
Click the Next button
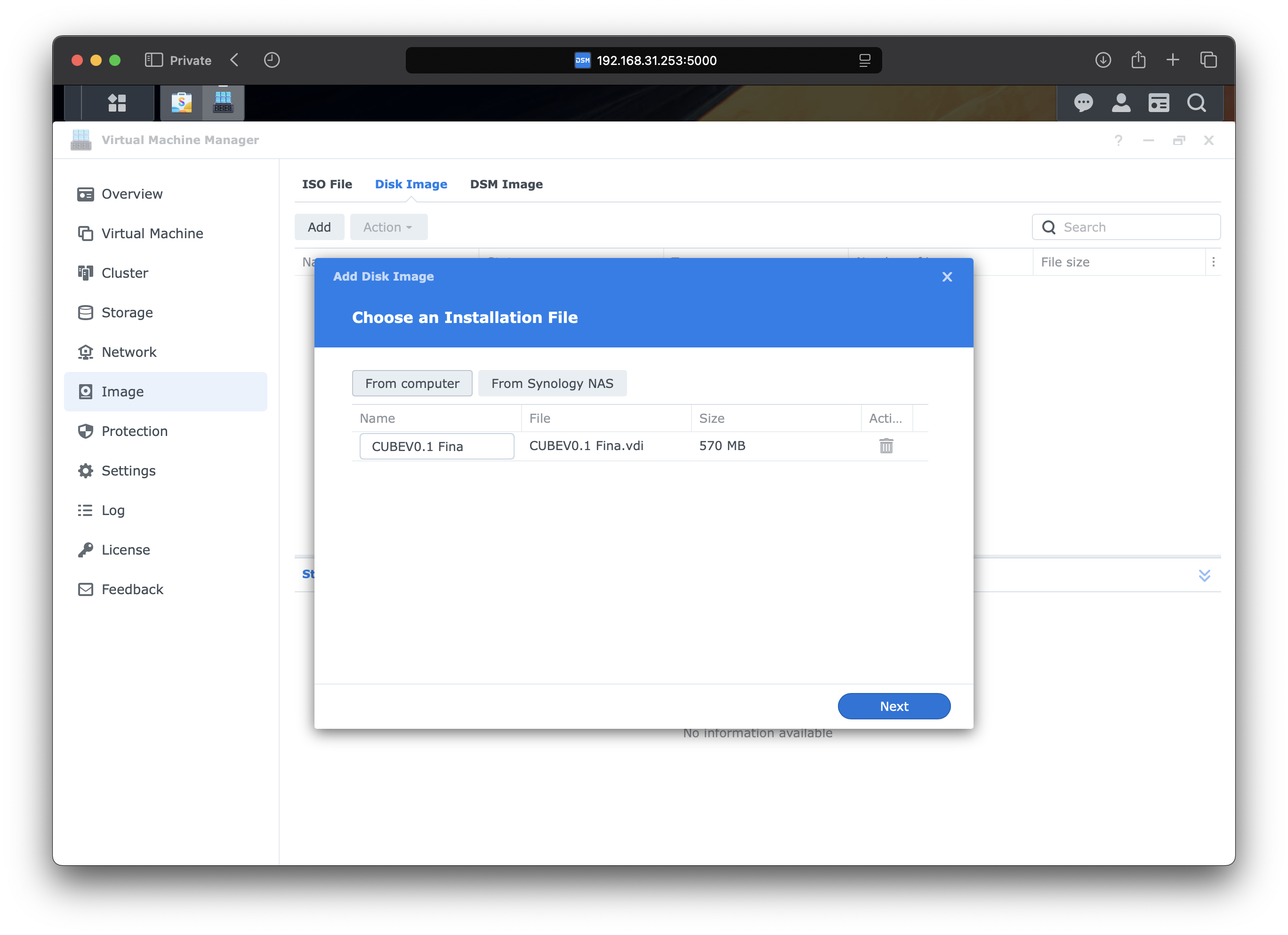coord(894,706)
